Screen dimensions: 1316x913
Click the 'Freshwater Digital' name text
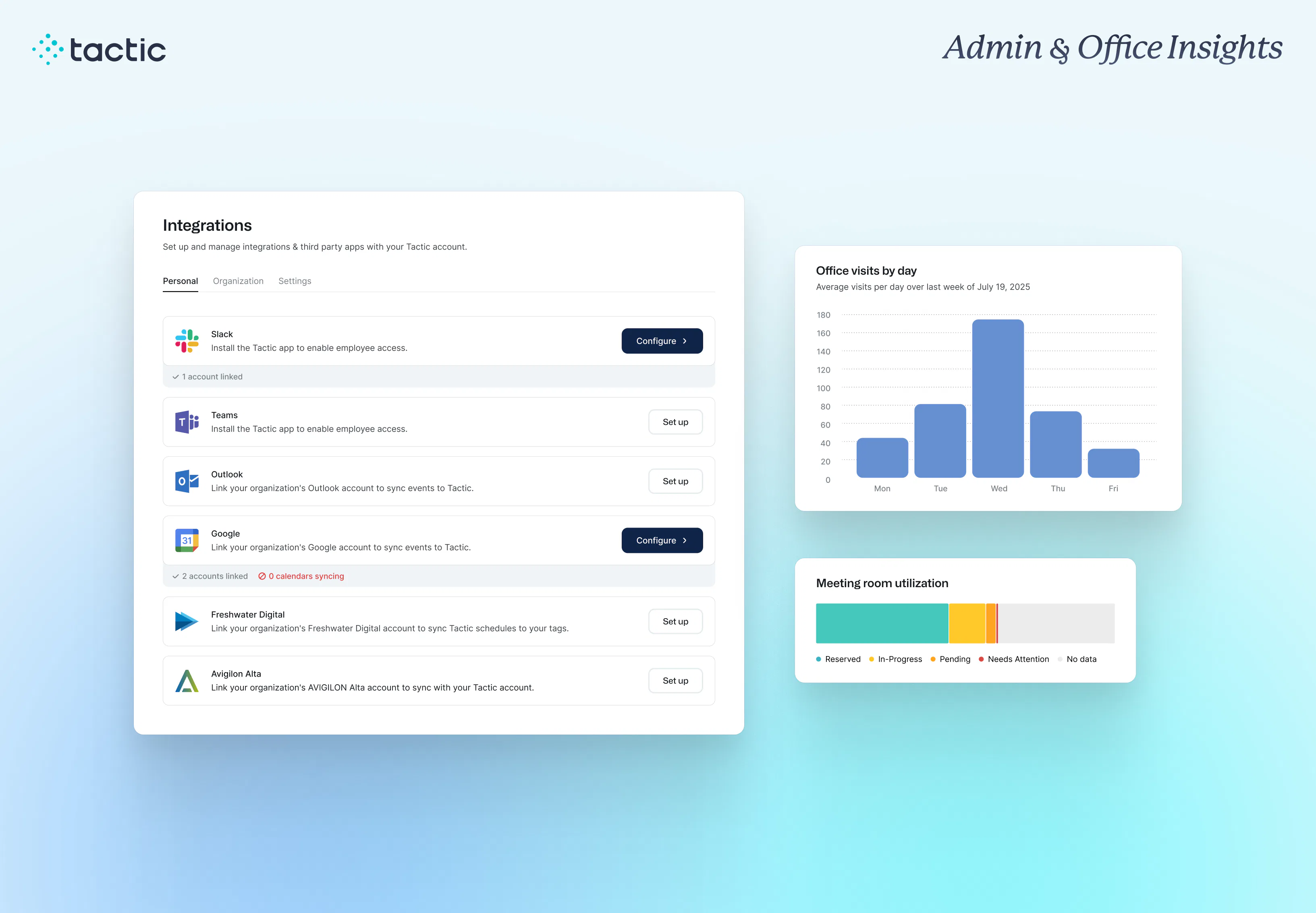tap(248, 615)
